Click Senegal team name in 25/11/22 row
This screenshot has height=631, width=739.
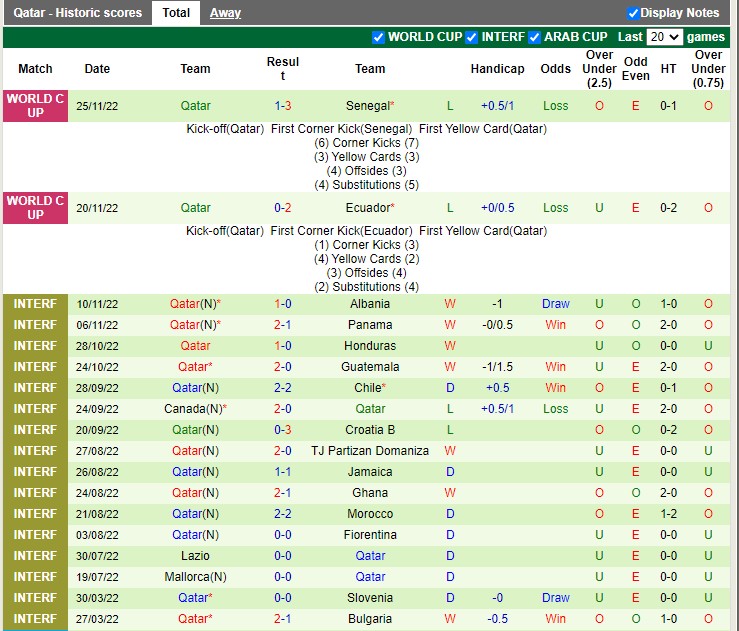tap(368, 106)
